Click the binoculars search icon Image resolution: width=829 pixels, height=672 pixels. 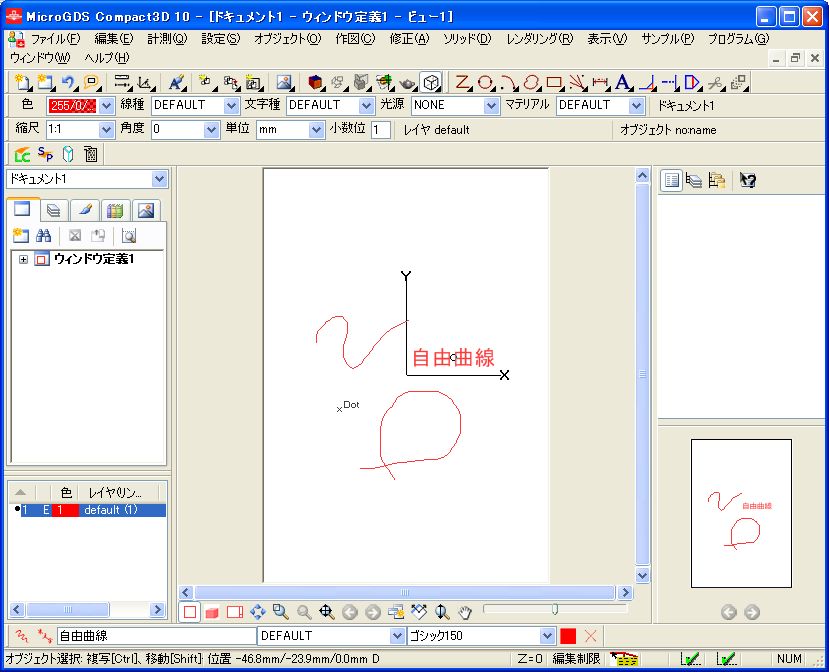pyautogui.click(x=43, y=236)
